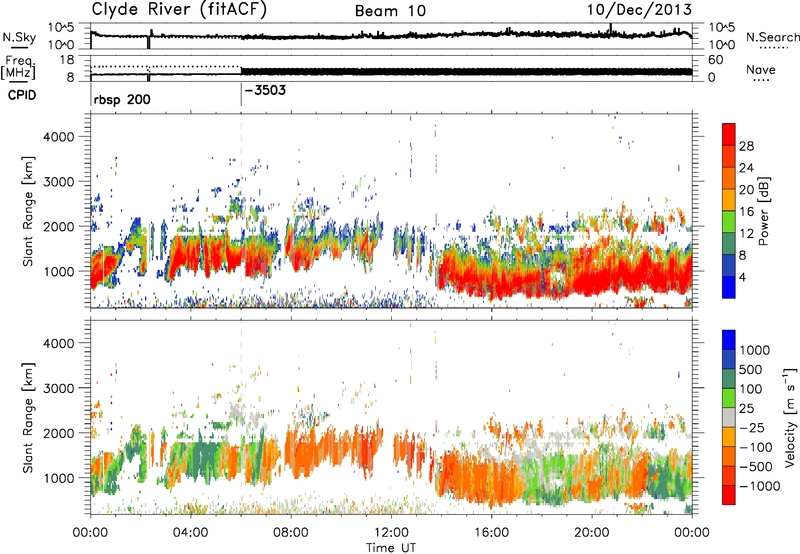The width and height of the screenshot is (800, 554).
Task: Click the final "00:00" label ending the time axis
Action: point(692,533)
